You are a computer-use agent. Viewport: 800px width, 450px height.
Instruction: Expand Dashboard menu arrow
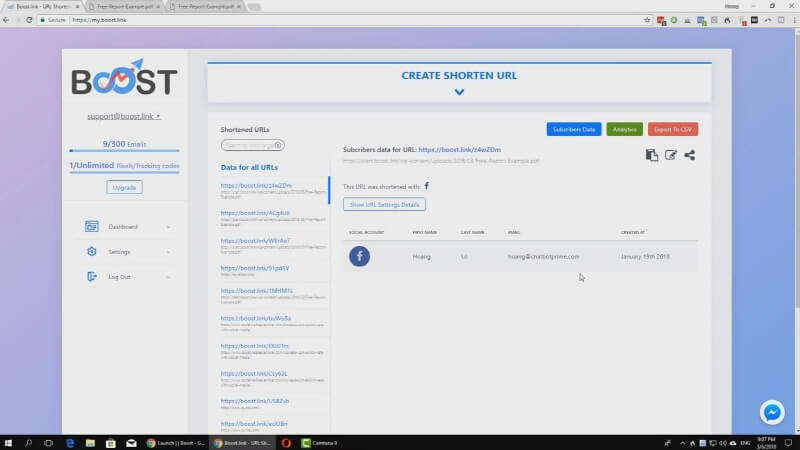[x=168, y=227]
